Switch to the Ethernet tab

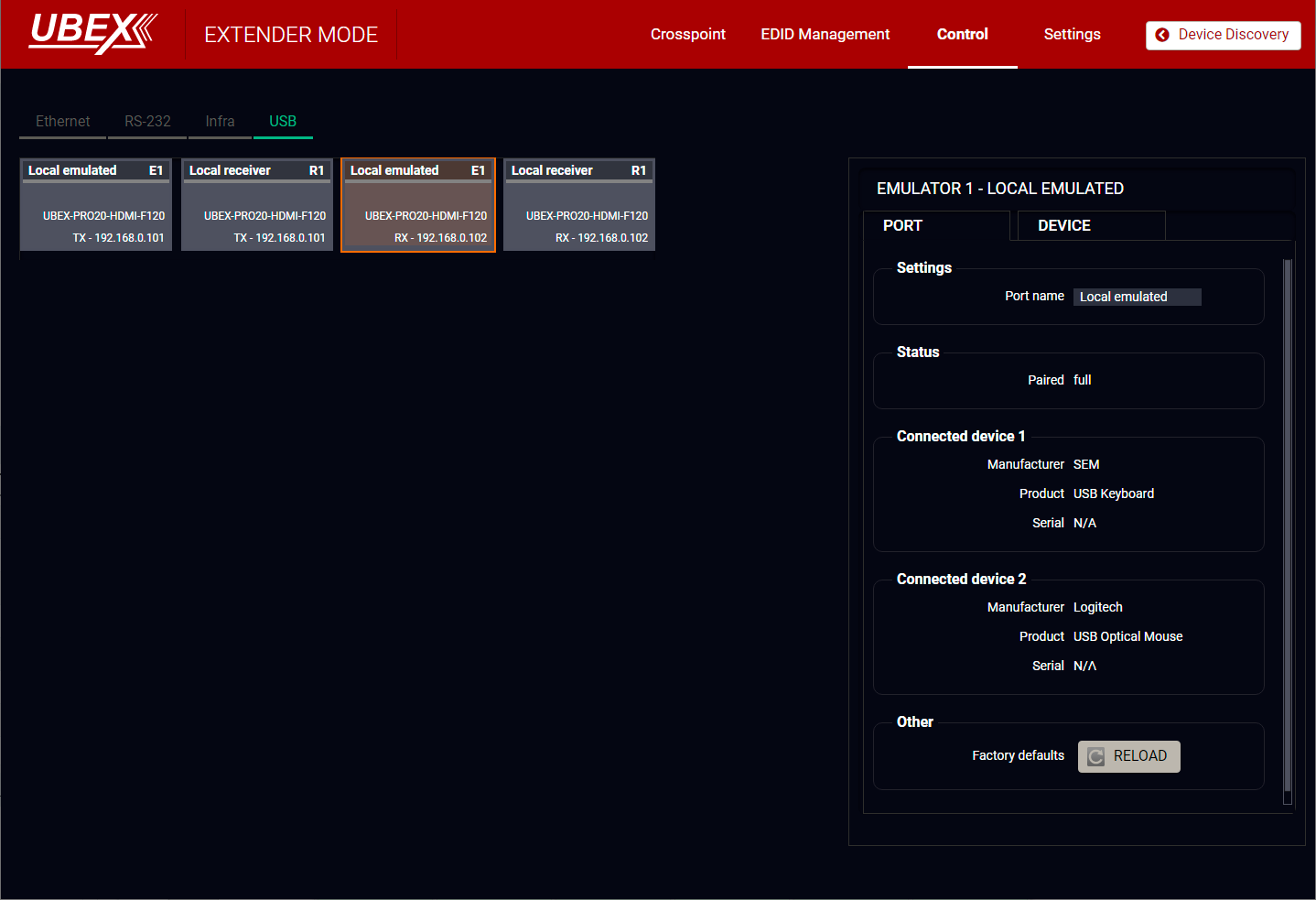[62, 121]
